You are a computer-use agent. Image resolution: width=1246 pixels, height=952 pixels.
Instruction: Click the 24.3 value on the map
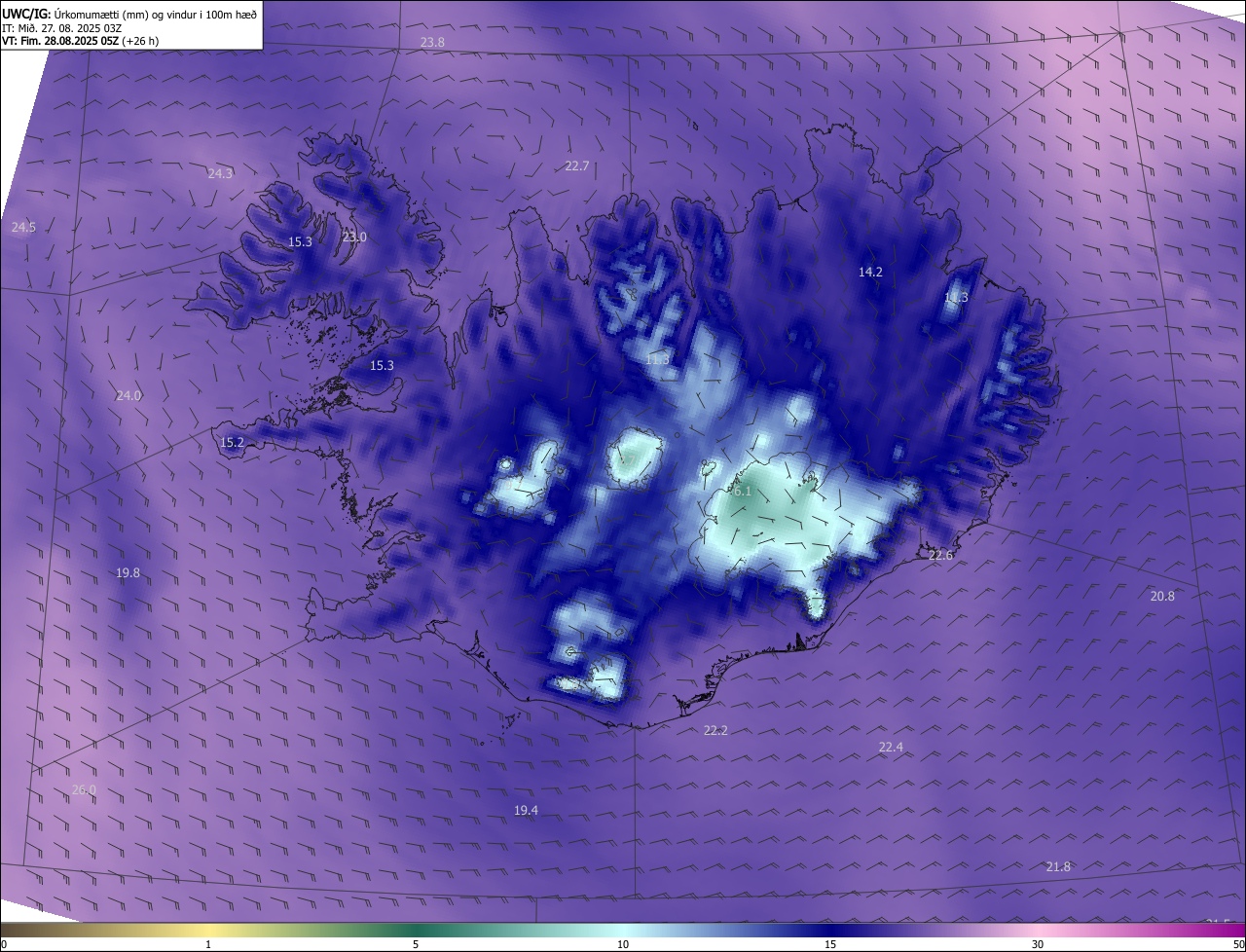point(220,173)
